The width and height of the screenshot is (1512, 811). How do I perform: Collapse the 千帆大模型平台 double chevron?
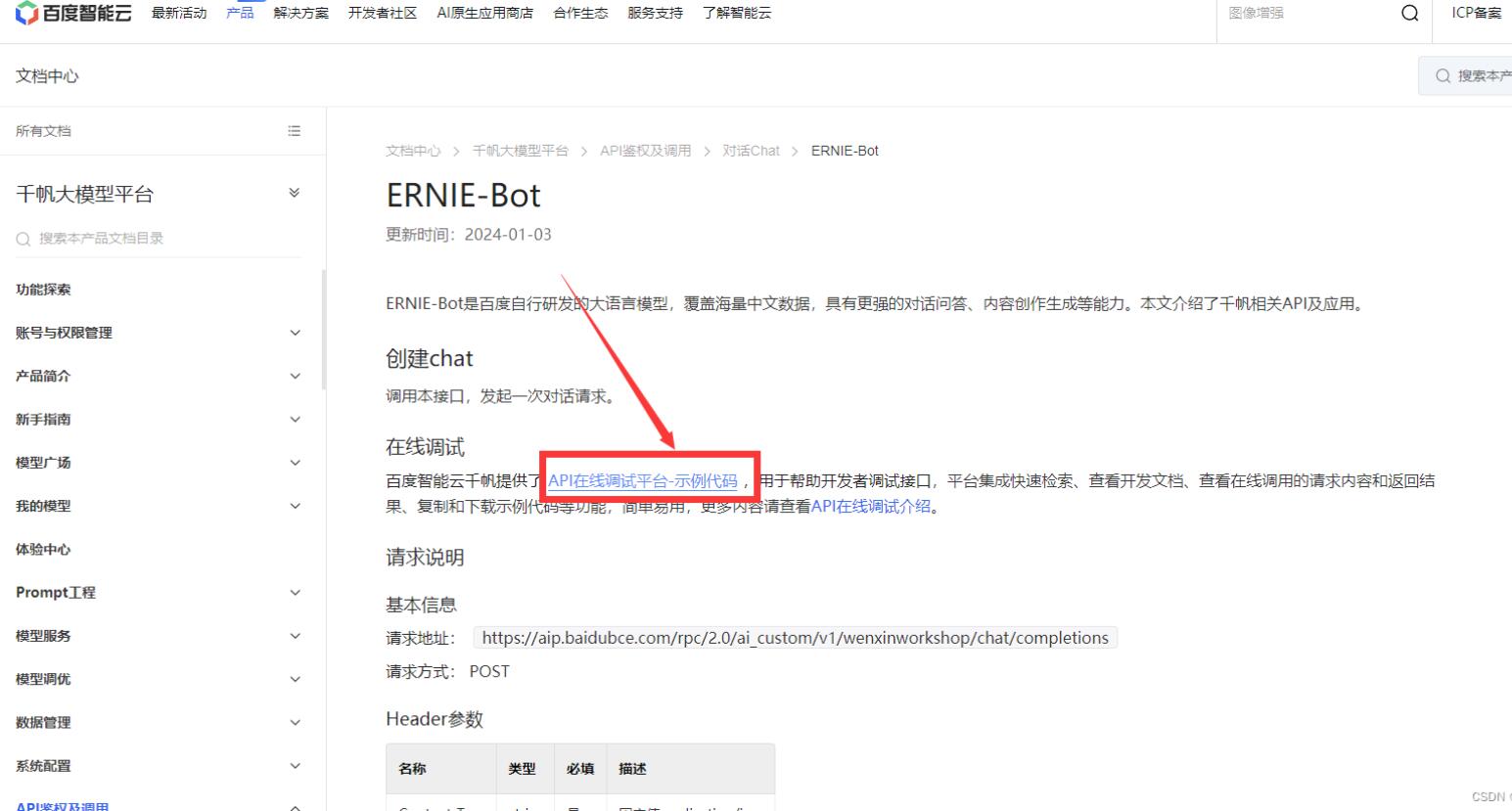[x=294, y=194]
